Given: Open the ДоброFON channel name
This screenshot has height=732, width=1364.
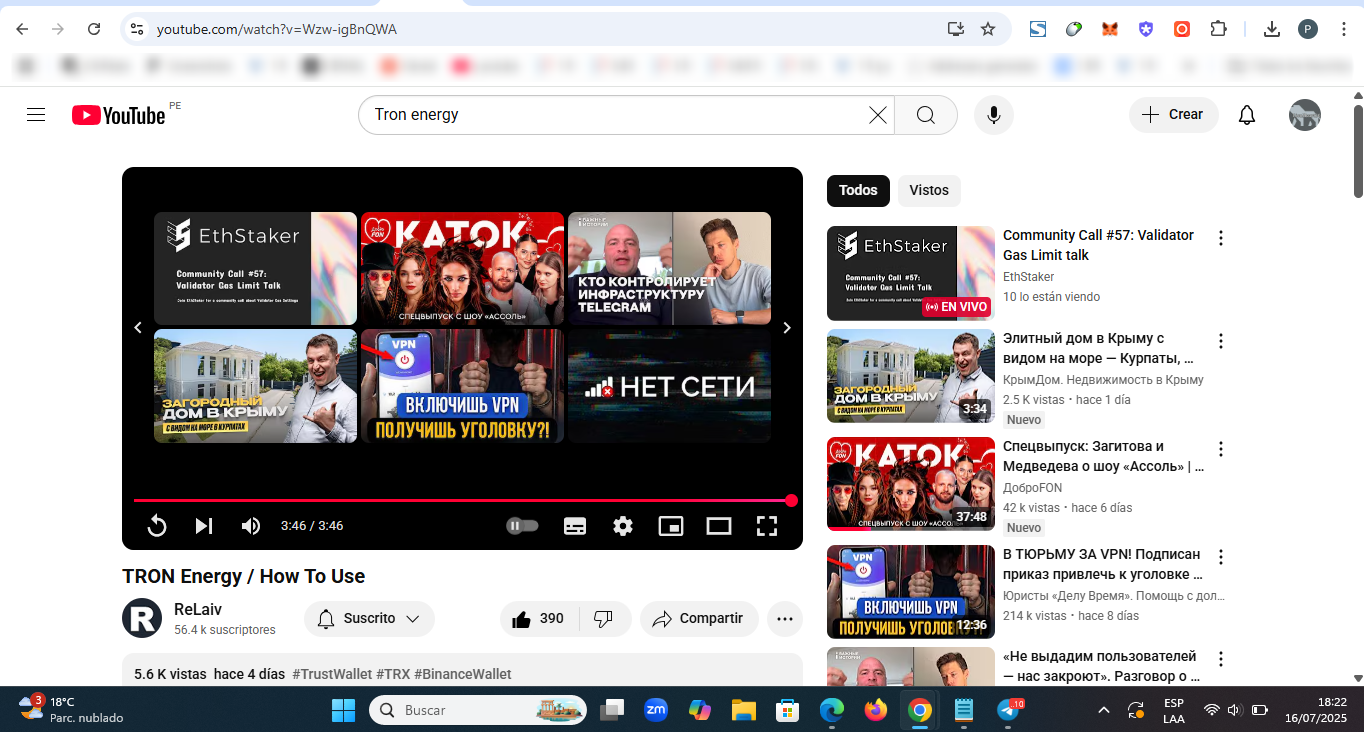Looking at the screenshot, I should [x=1033, y=488].
